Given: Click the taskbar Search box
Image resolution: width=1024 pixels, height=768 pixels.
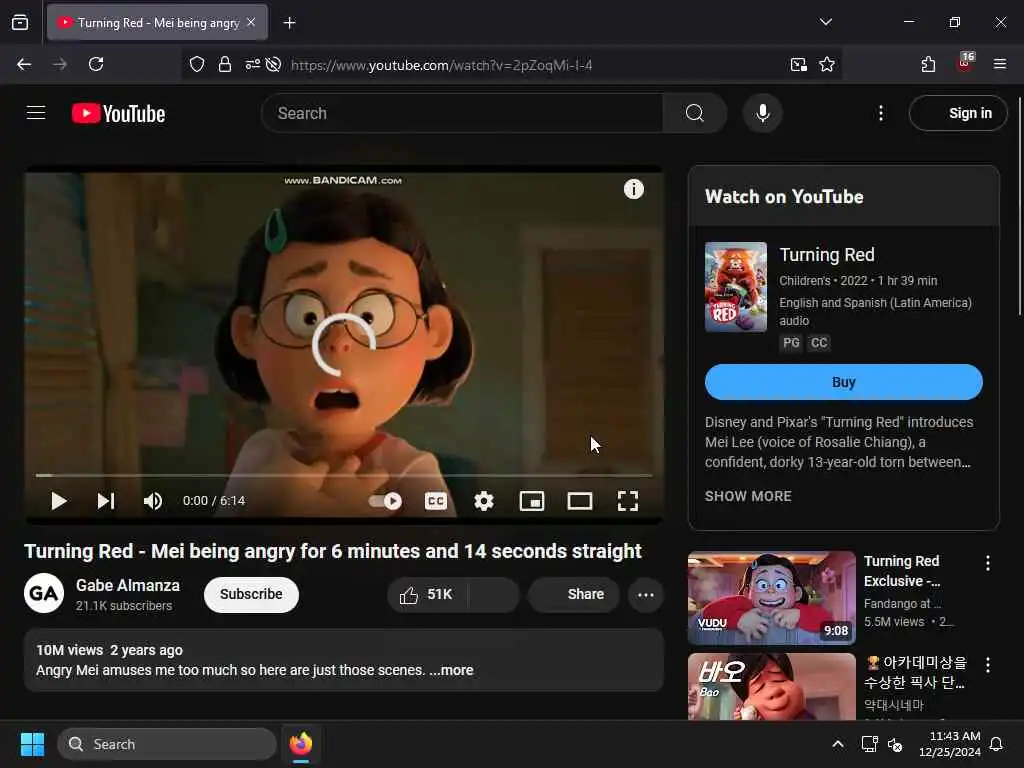Looking at the screenshot, I should click(167, 744).
